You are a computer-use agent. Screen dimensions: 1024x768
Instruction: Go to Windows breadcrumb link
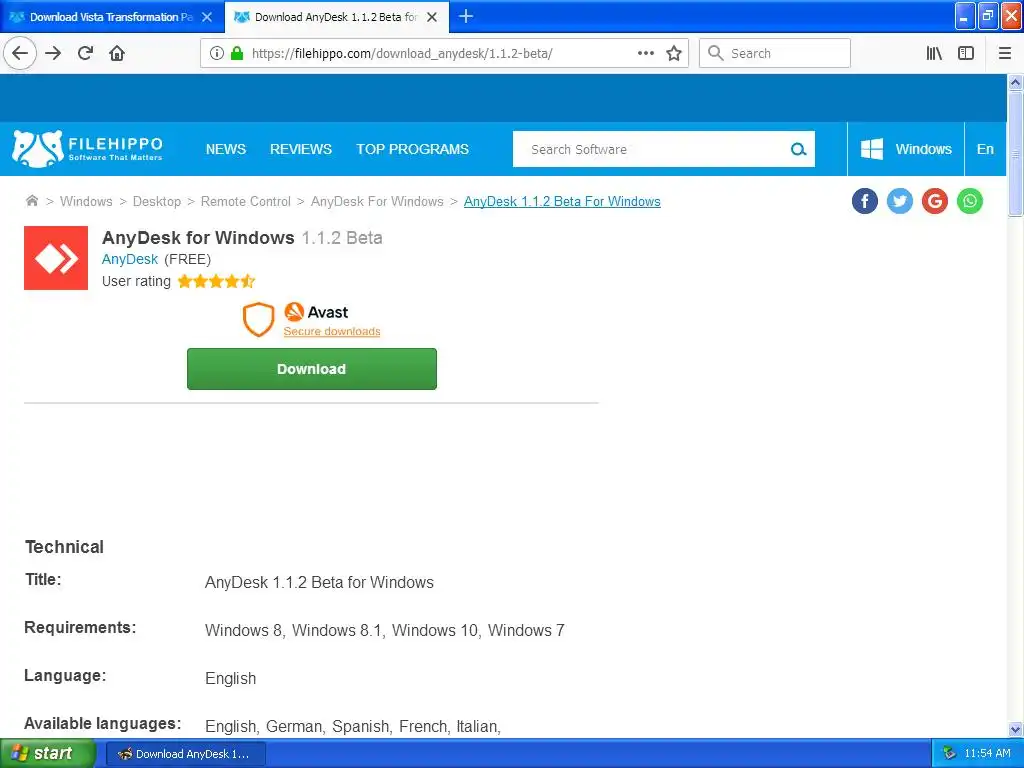pyautogui.click(x=86, y=201)
